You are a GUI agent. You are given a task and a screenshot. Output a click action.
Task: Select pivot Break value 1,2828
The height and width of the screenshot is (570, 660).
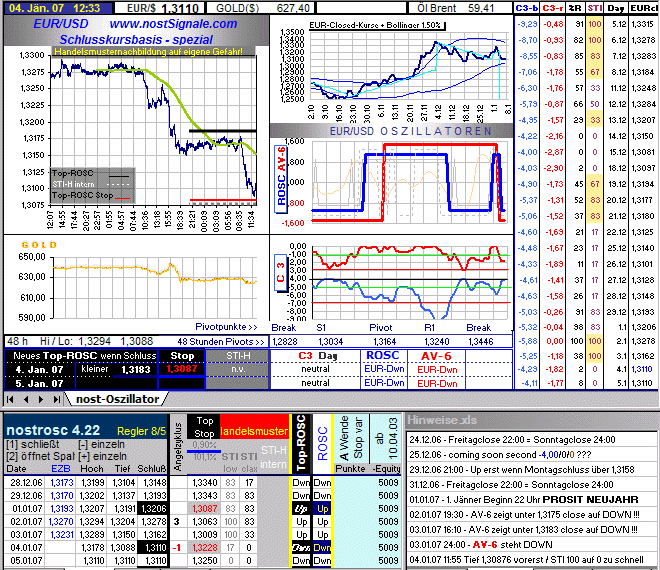pos(285,341)
